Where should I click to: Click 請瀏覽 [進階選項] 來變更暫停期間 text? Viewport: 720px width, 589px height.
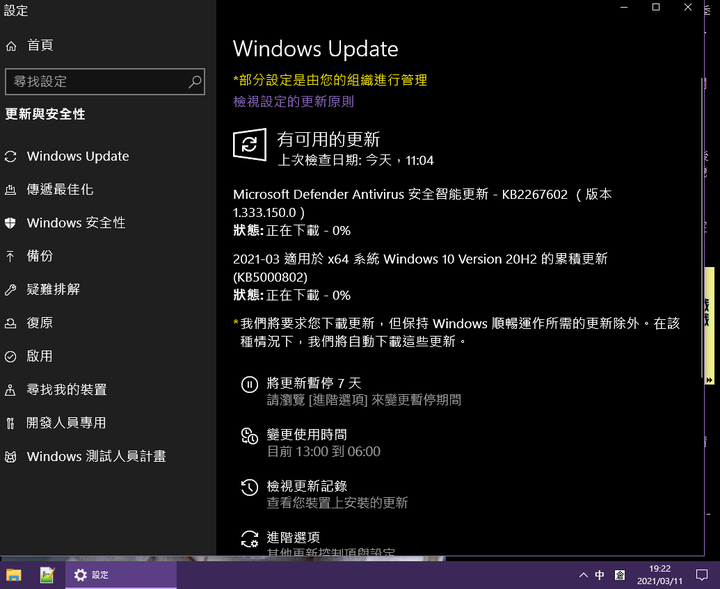364,400
